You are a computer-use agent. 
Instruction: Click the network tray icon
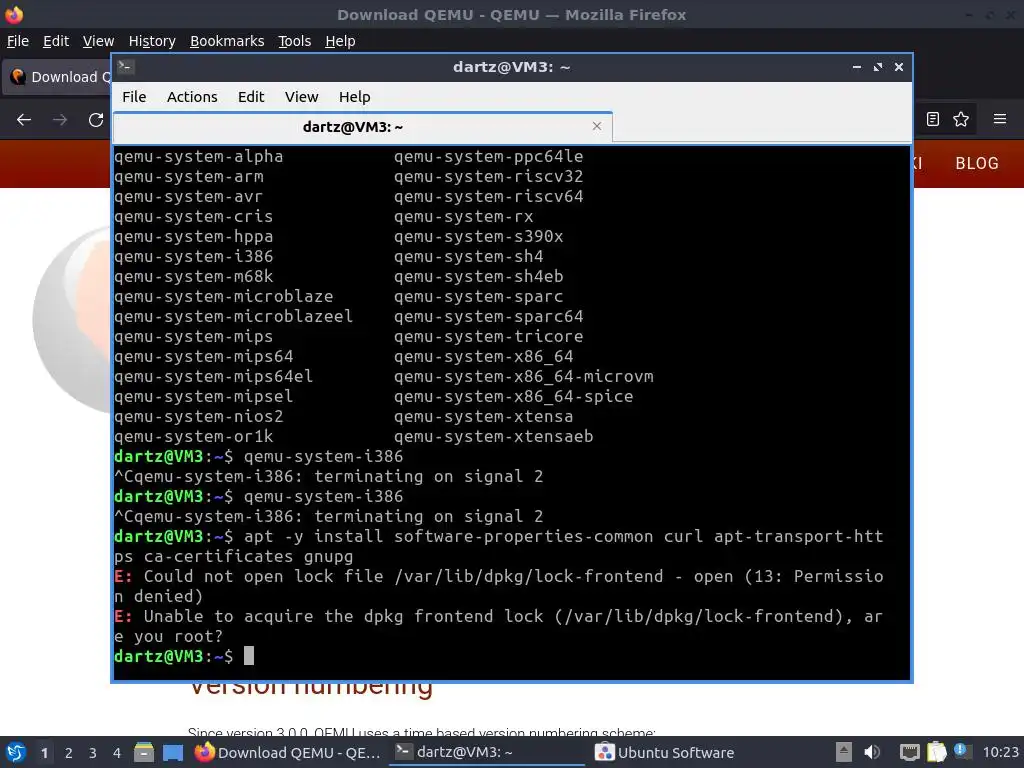click(909, 752)
